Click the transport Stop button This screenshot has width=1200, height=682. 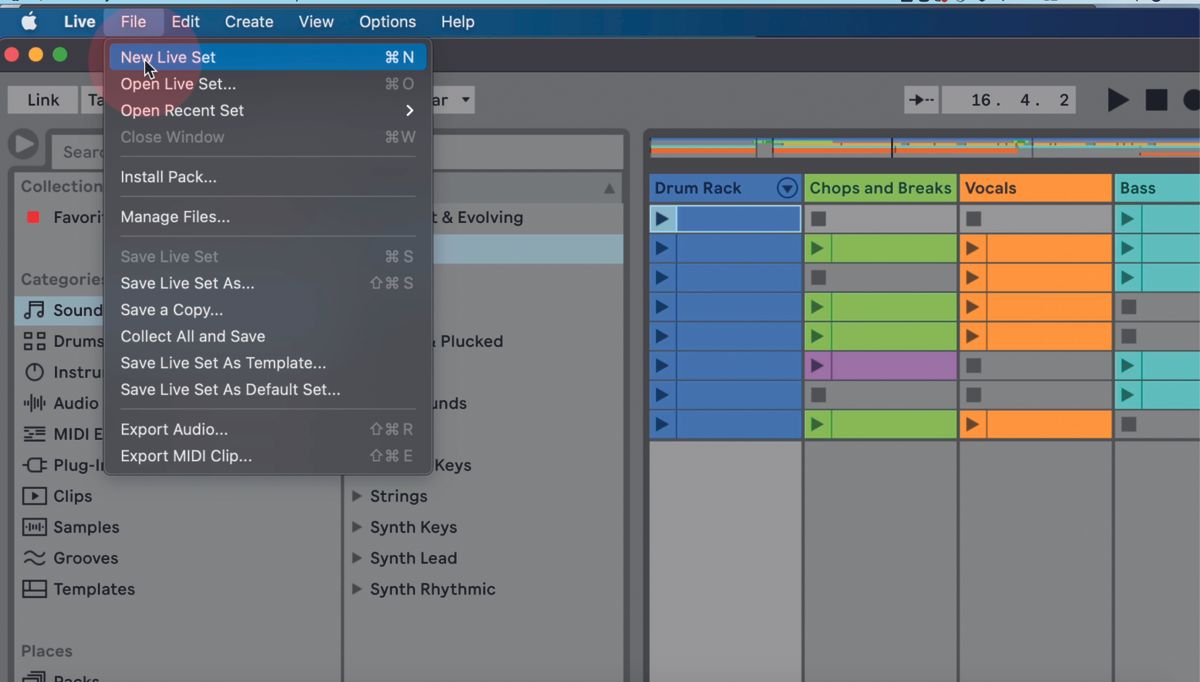(1156, 100)
